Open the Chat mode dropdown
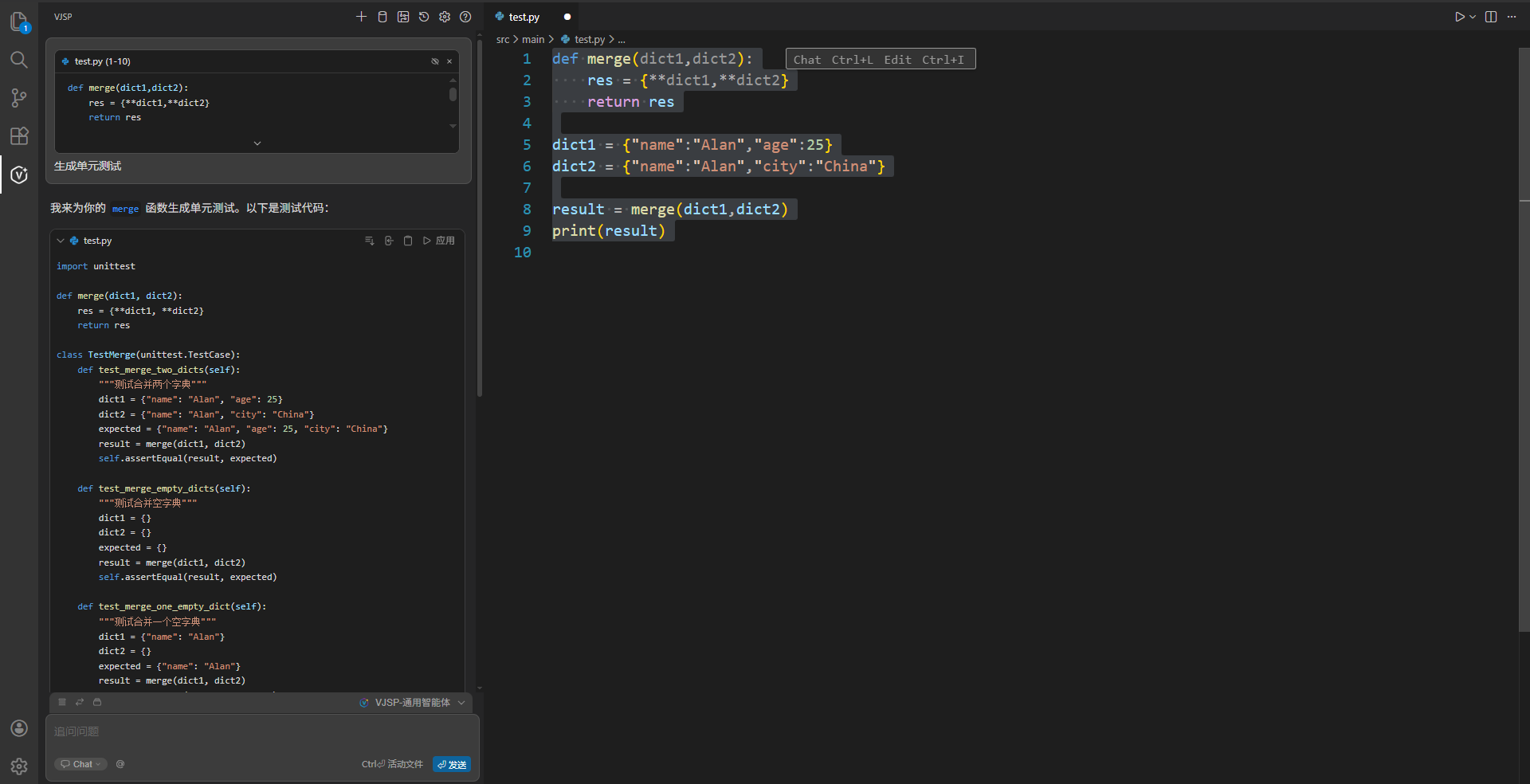The image size is (1530, 784). click(80, 764)
